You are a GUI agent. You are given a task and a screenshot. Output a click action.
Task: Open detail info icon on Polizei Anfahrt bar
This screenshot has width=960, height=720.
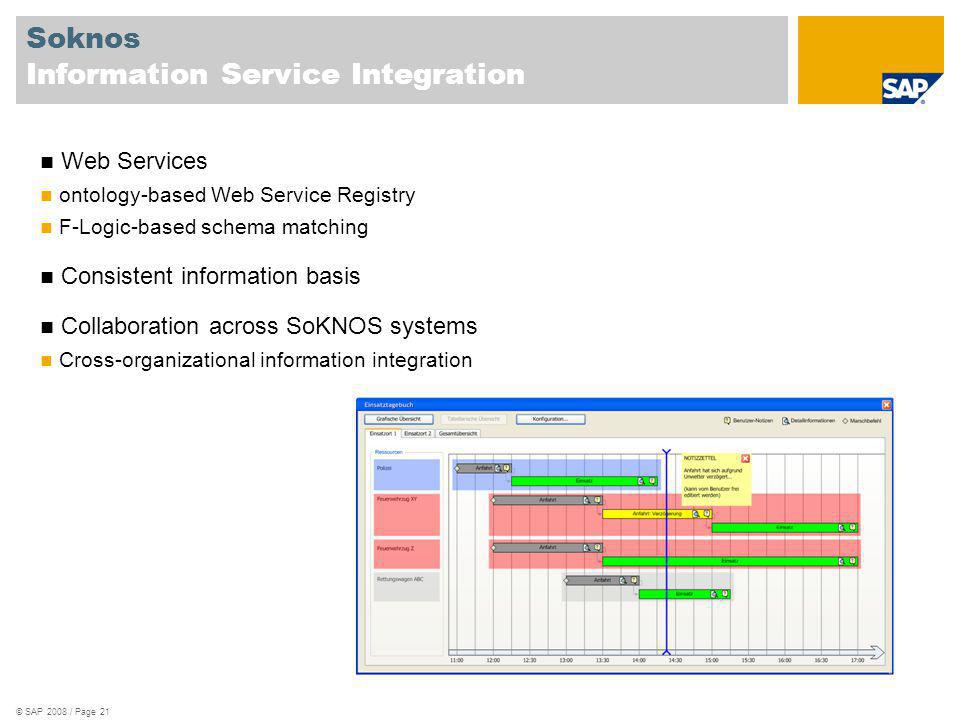point(498,468)
